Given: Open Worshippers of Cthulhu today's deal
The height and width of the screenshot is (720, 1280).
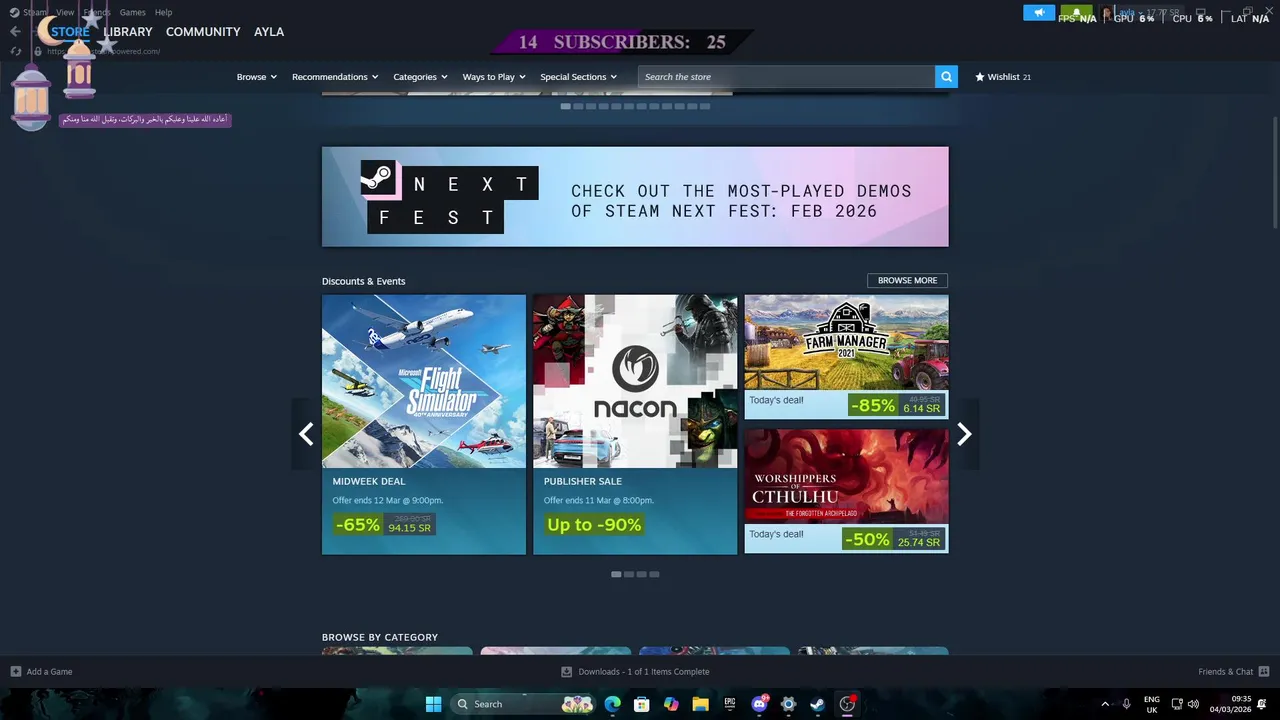Looking at the screenshot, I should pyautogui.click(x=846, y=491).
